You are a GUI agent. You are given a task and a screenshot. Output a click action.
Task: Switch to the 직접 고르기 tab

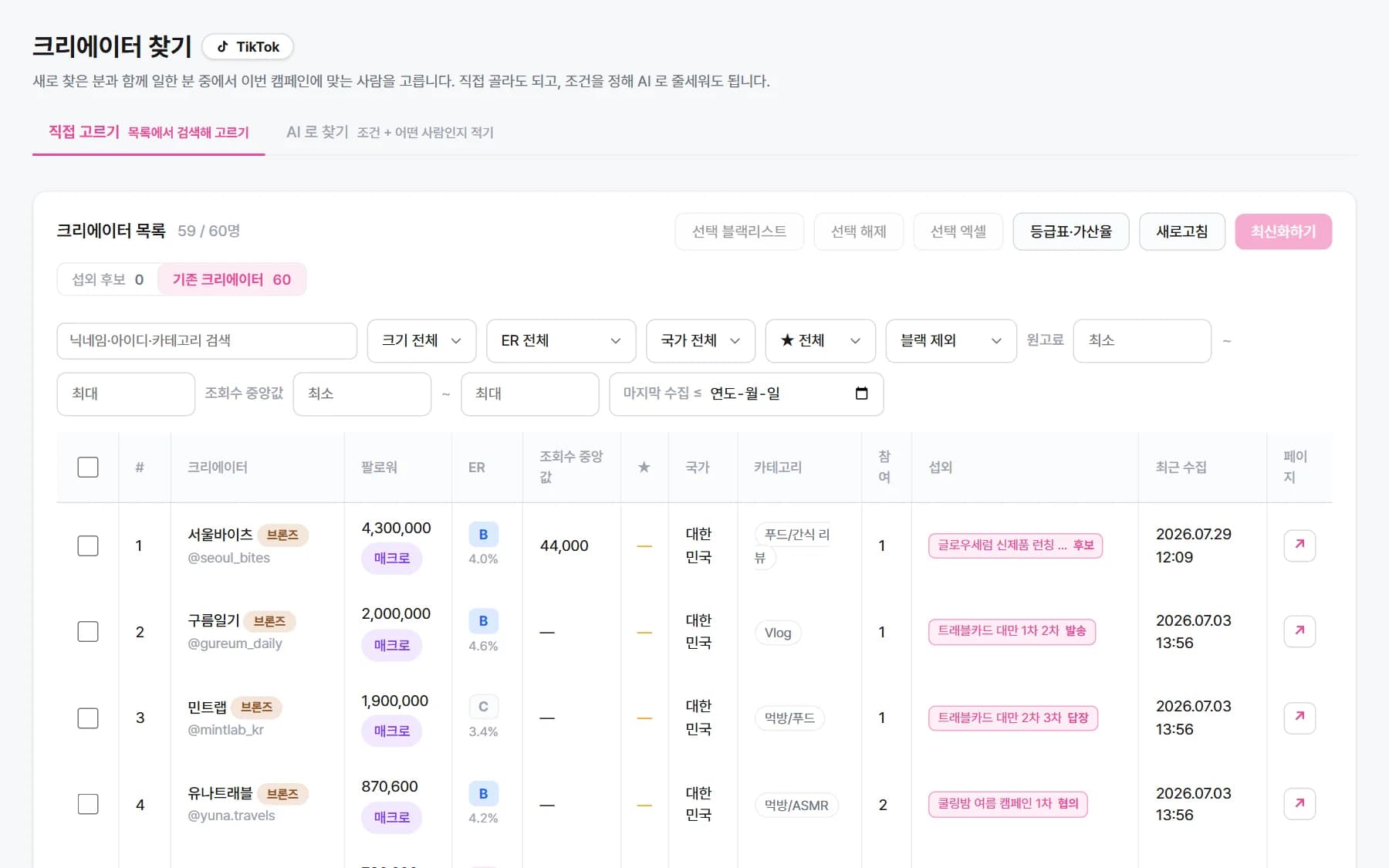click(148, 132)
